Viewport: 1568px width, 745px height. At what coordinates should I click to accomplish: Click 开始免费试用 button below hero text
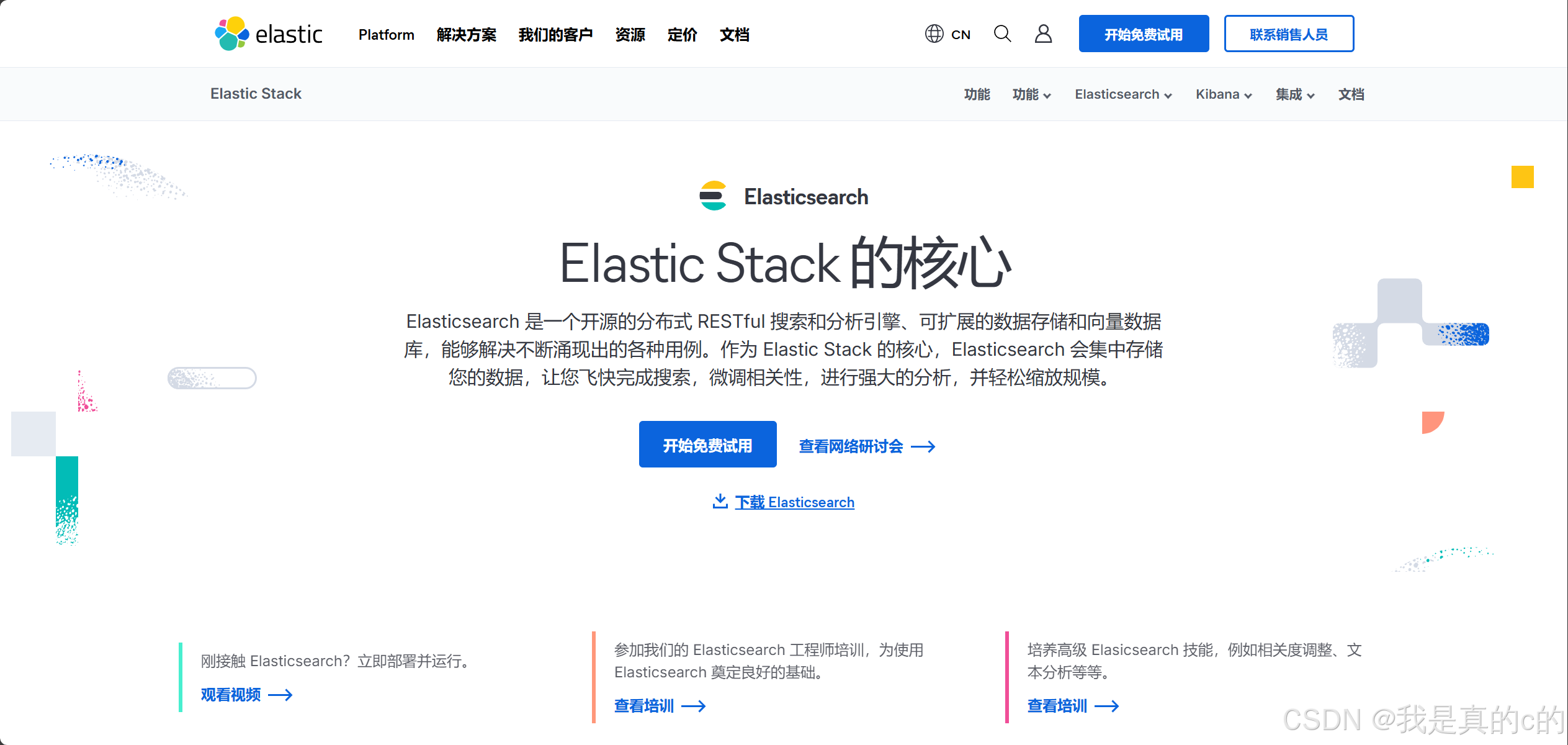[x=707, y=445]
